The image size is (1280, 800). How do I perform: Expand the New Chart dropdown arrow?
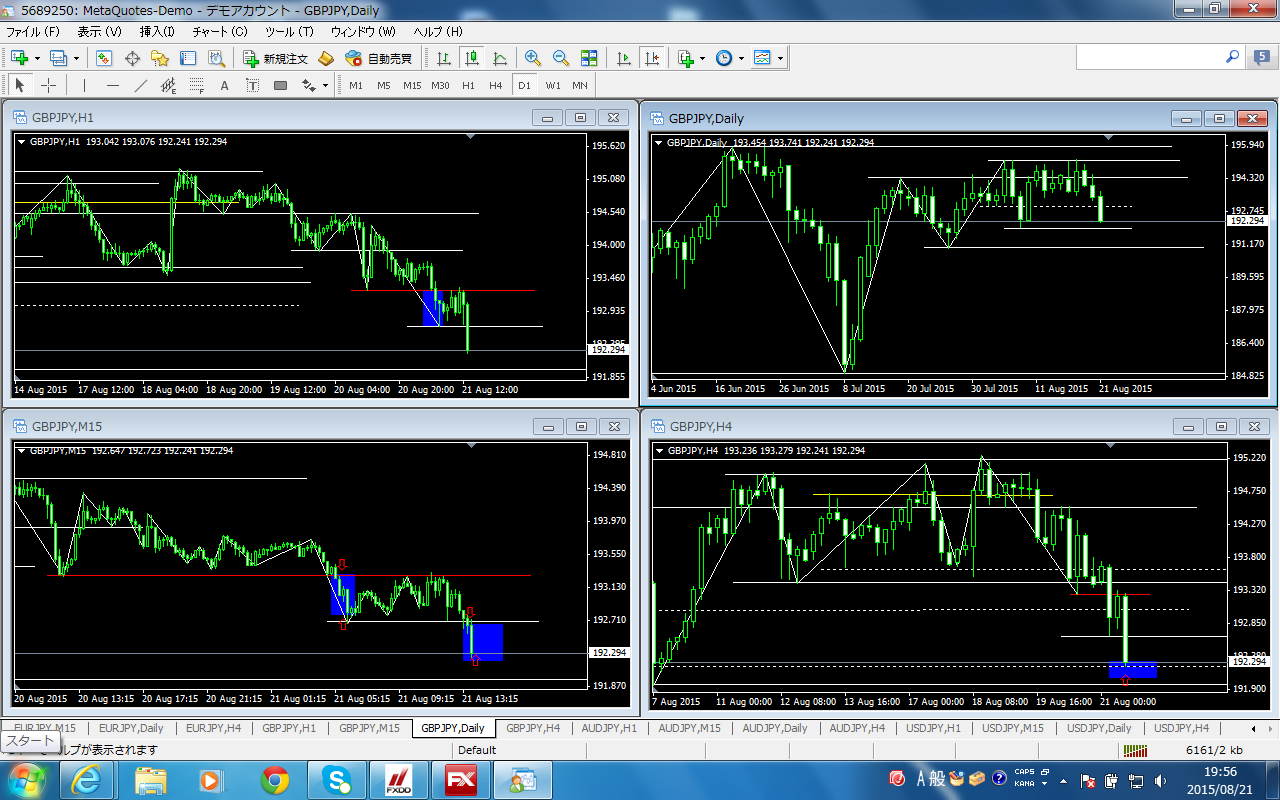(x=36, y=59)
